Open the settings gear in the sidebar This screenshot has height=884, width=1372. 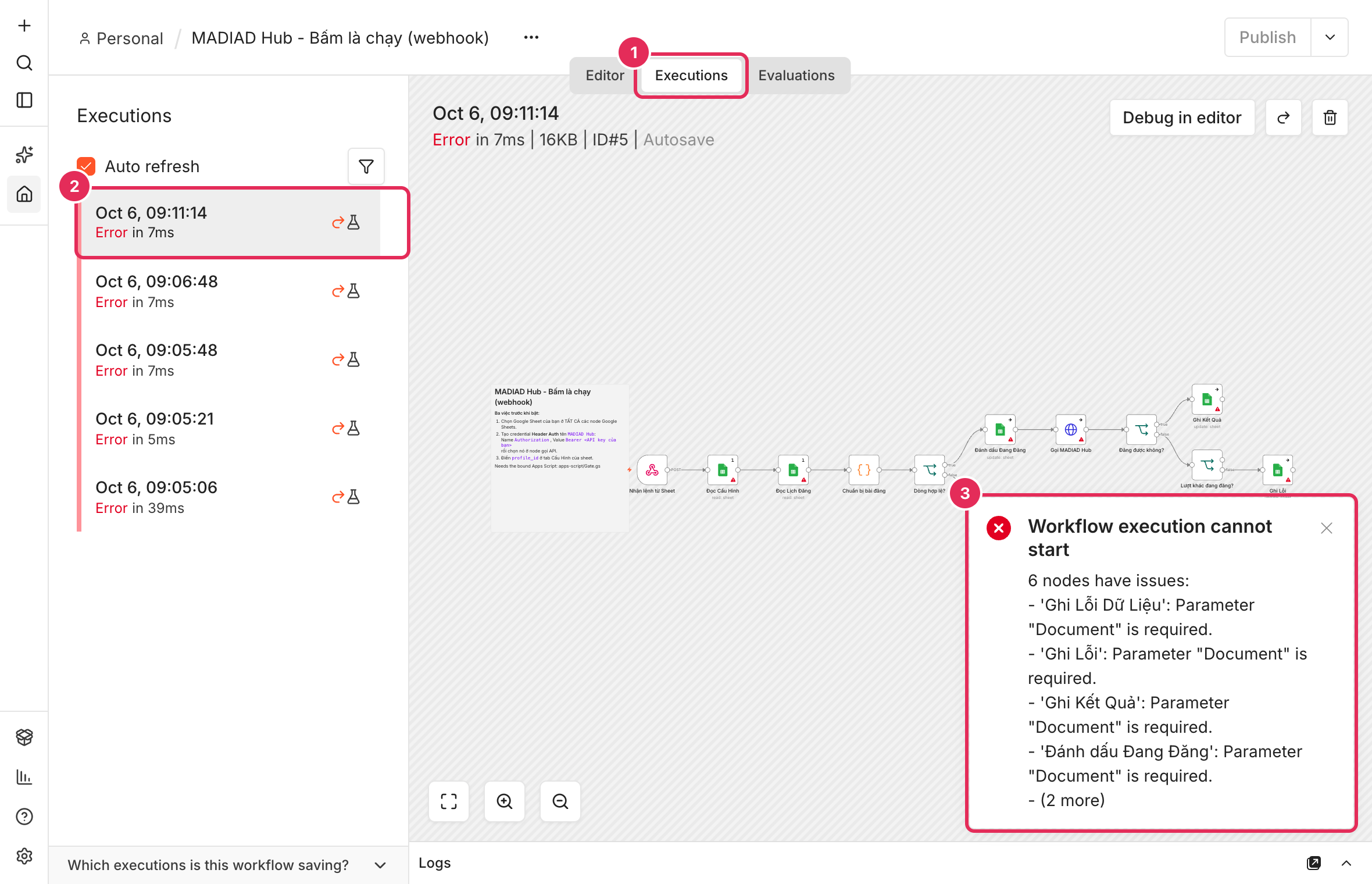24,856
